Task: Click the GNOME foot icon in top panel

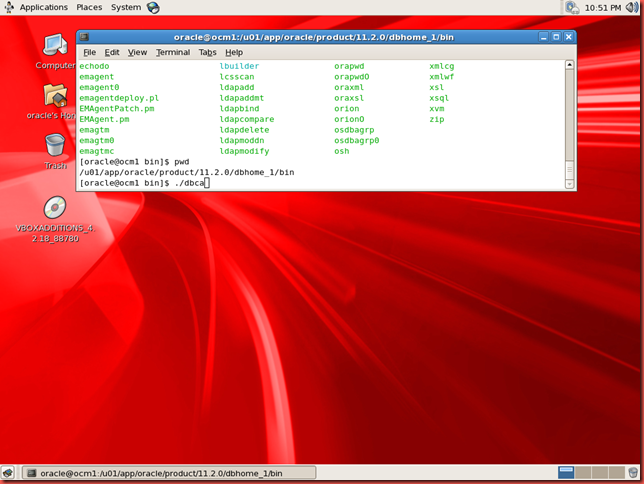Action: pos(9,7)
